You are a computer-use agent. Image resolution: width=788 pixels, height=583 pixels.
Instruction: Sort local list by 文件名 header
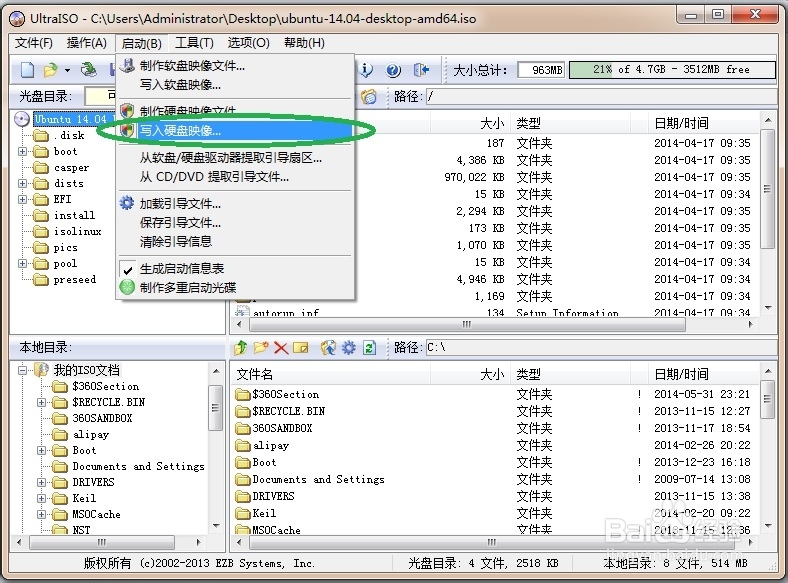[x=331, y=374]
